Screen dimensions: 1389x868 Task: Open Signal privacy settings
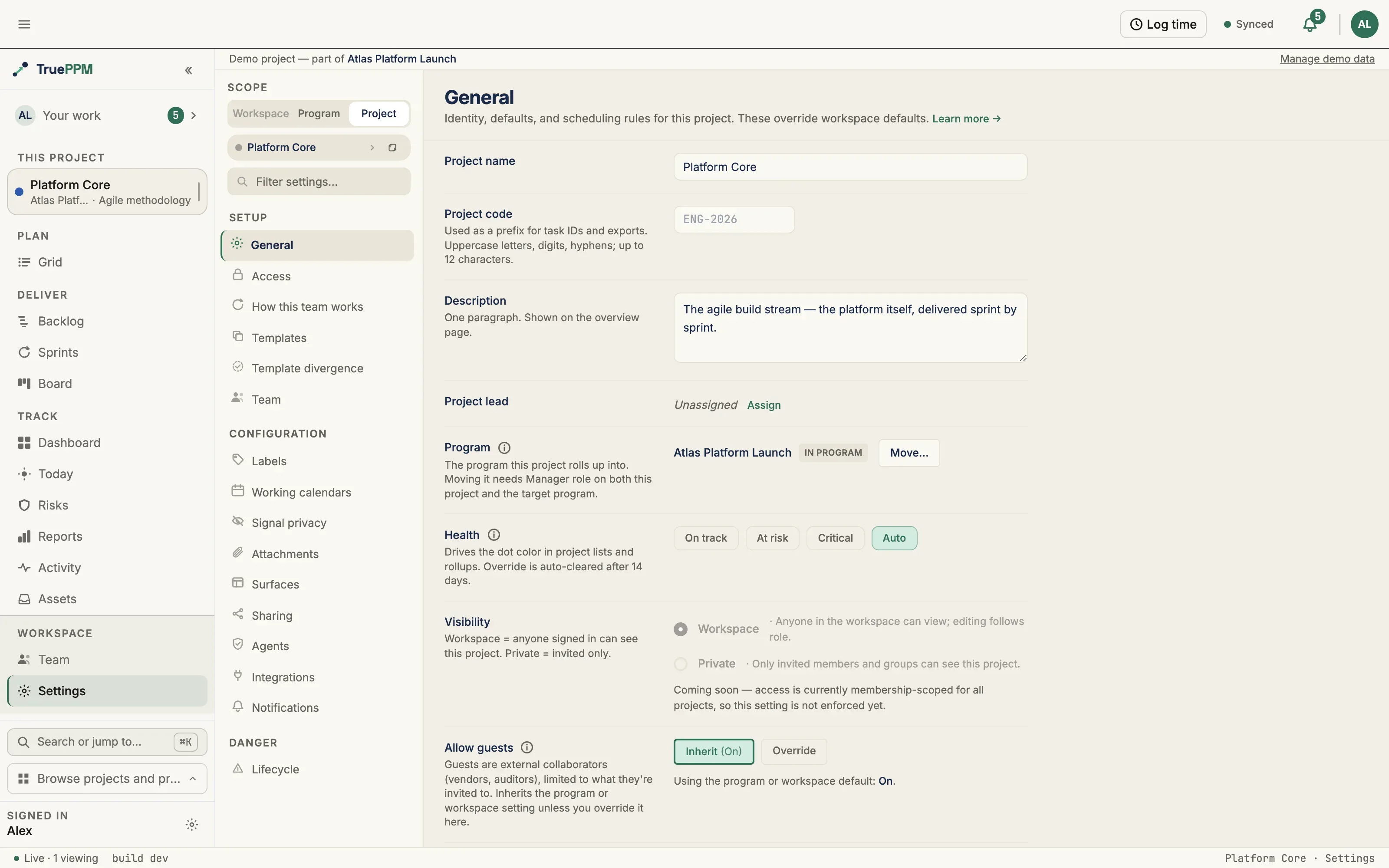pyautogui.click(x=317, y=523)
